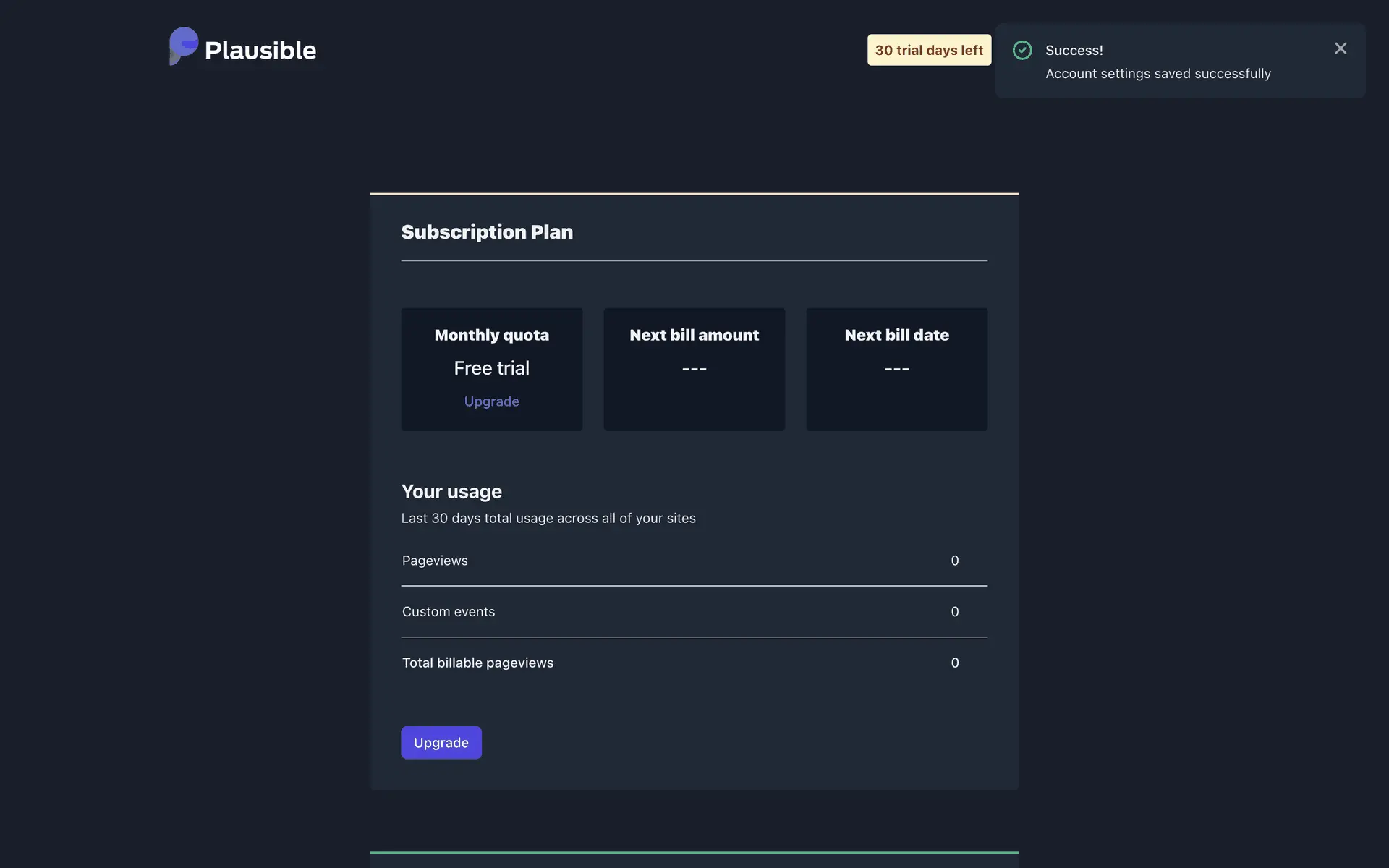The height and width of the screenshot is (868, 1389).
Task: Open the 30 trial days left badge
Action: pos(929,50)
